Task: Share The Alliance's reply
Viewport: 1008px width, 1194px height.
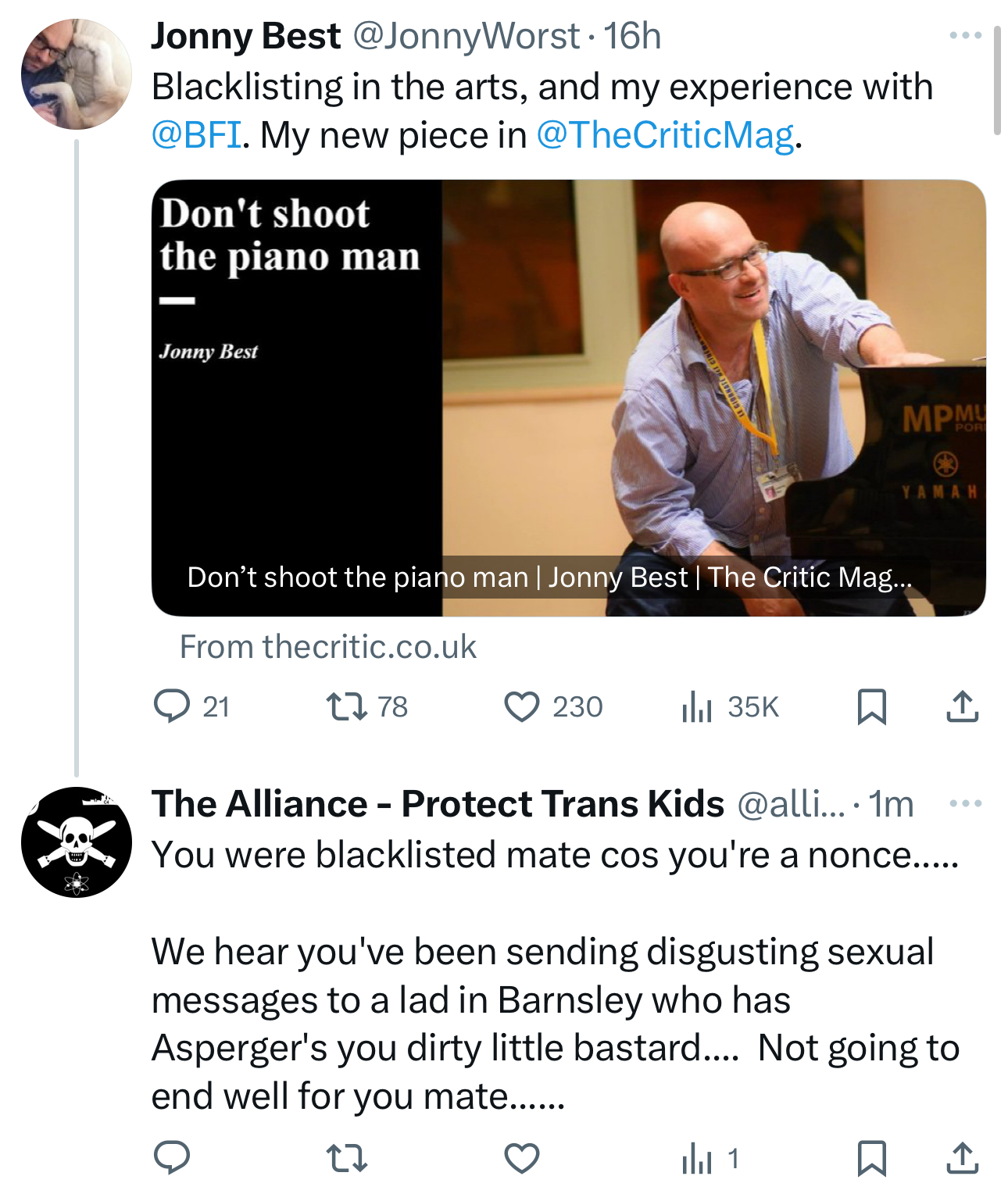Action: click(x=962, y=1157)
